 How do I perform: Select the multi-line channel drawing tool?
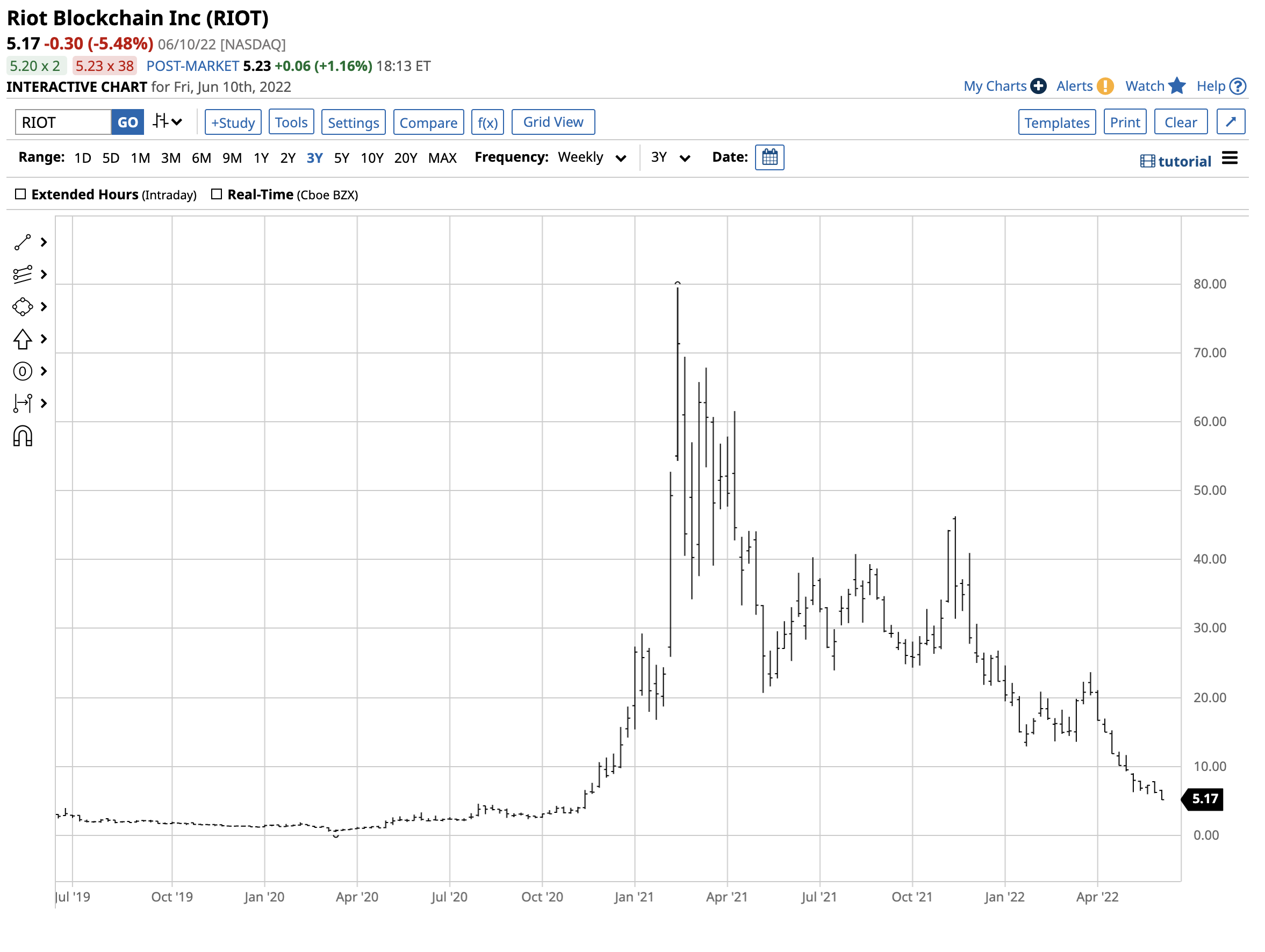pos(23,275)
